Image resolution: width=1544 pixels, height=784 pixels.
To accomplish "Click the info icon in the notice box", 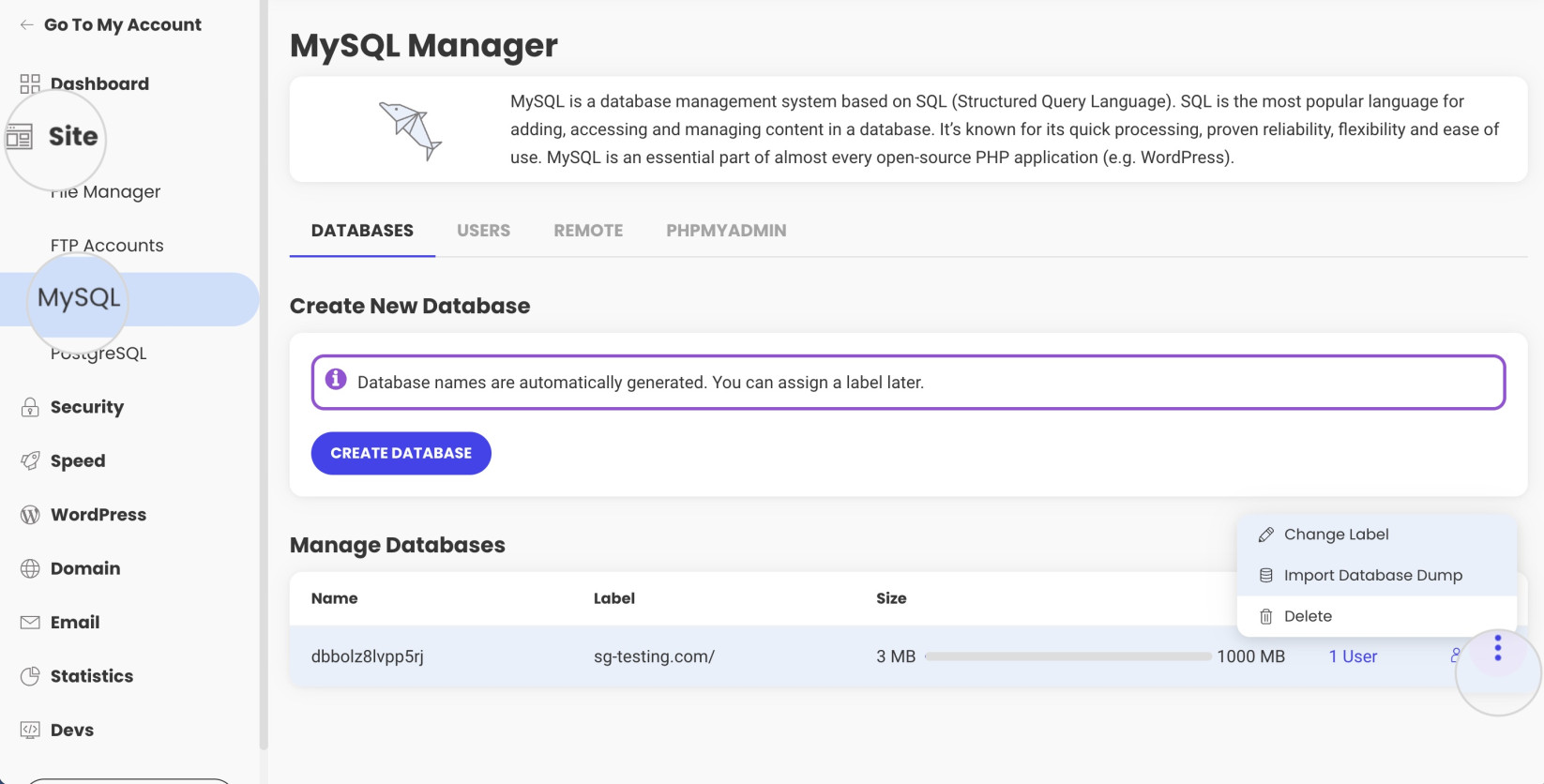I will coord(336,379).
